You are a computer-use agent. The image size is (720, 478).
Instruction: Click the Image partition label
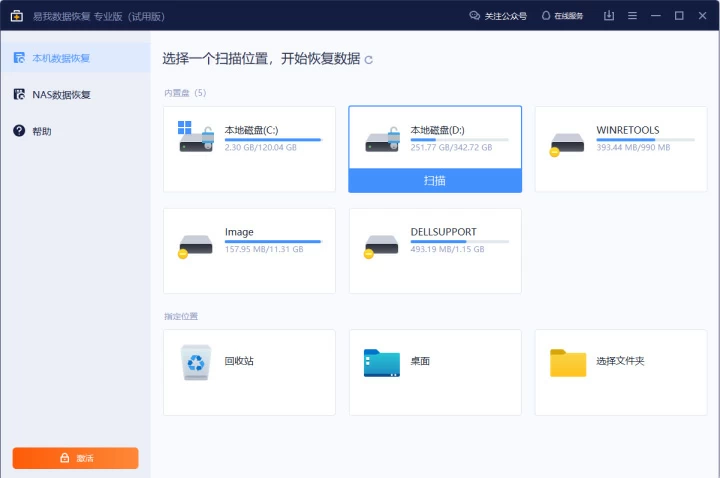coord(239,232)
